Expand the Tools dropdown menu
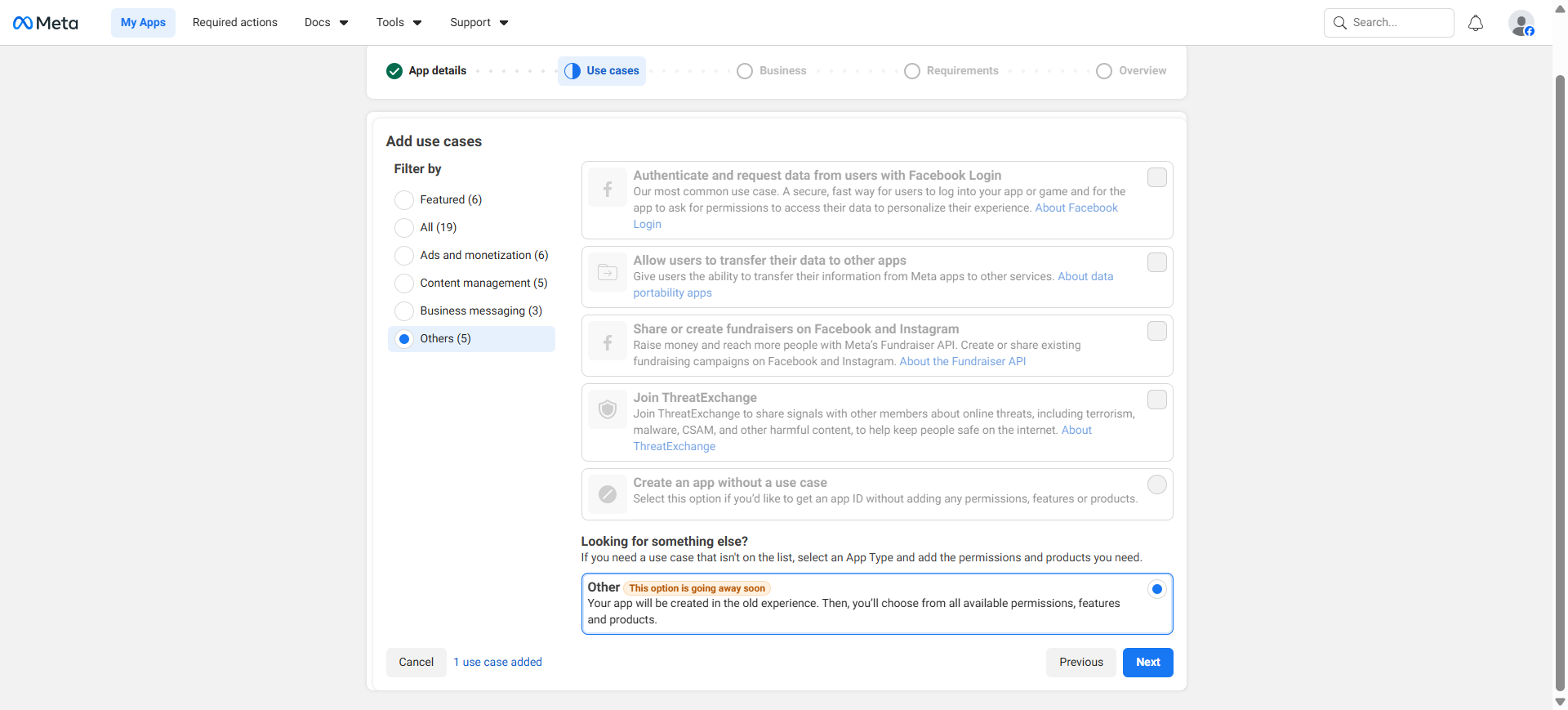The width and height of the screenshot is (1568, 710). tap(399, 23)
